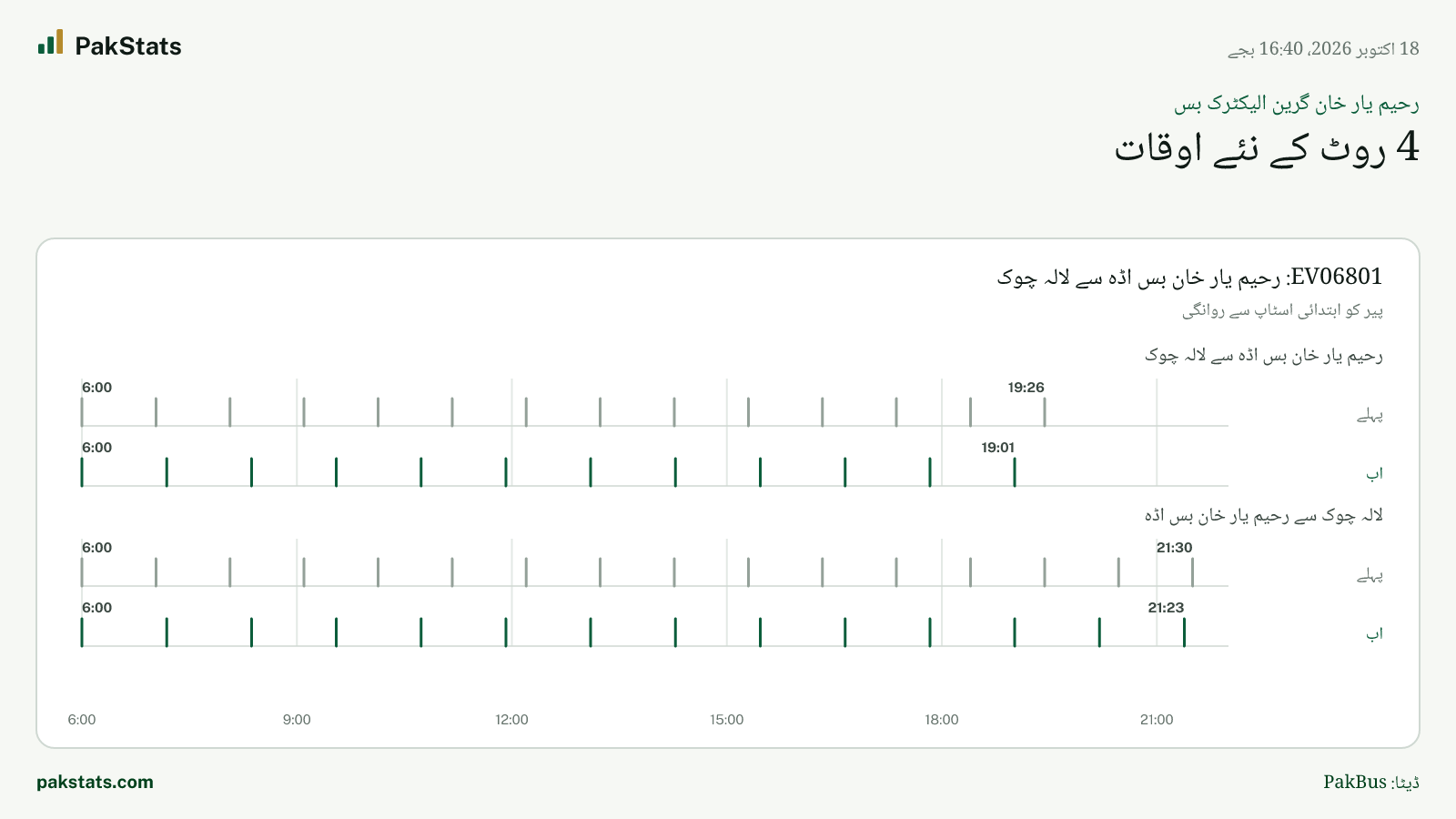Click the '4 روٹ کے نئے اوقات' headline
1456x819 pixels.
(x=1267, y=147)
